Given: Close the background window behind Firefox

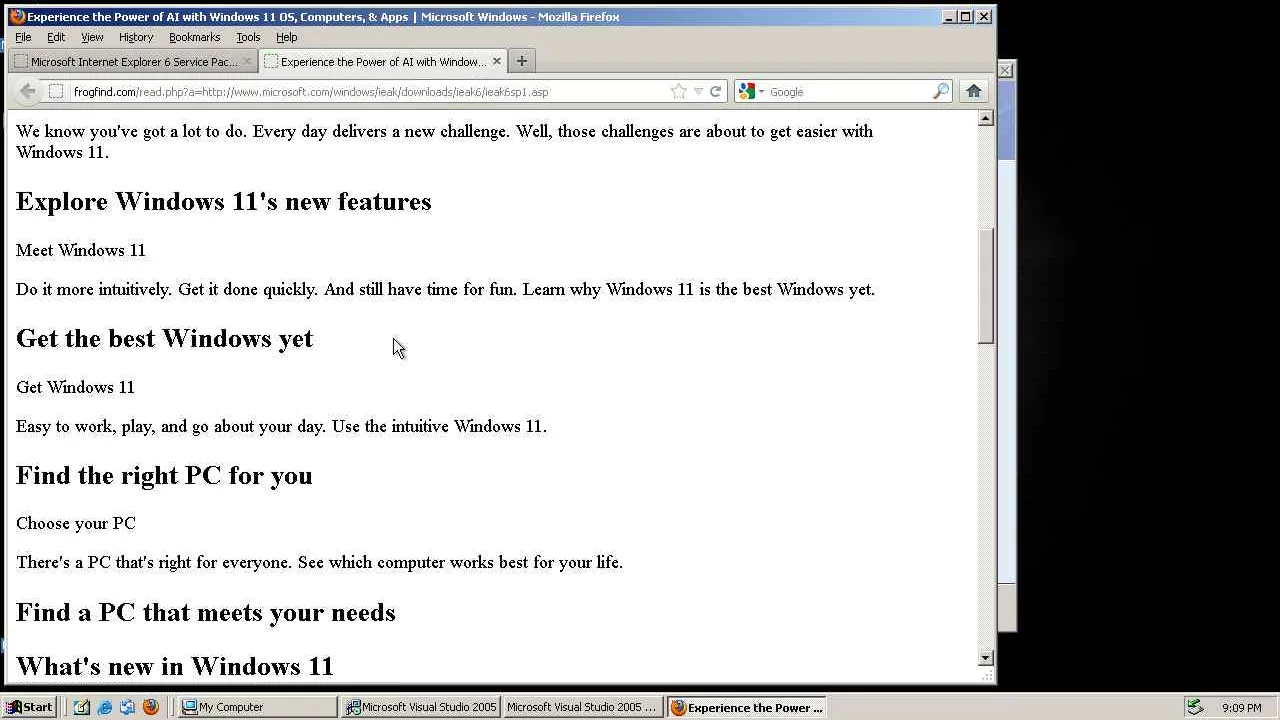Looking at the screenshot, I should (1005, 70).
